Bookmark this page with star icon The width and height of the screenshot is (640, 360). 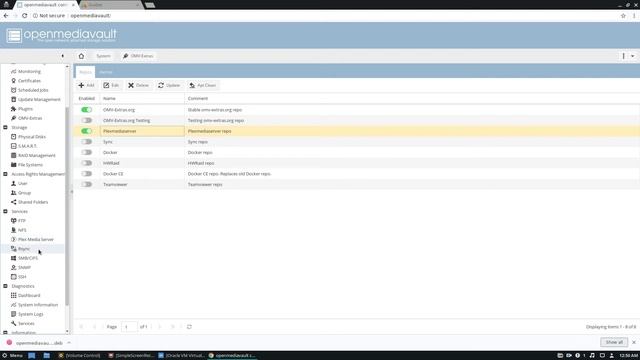(623, 16)
